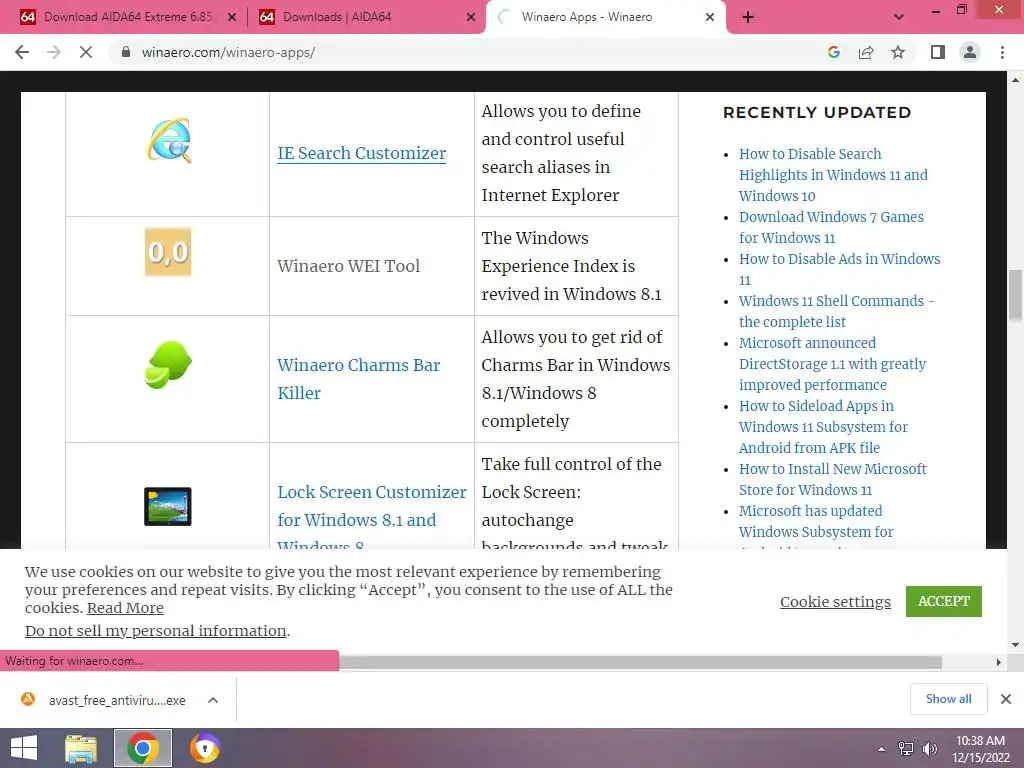Click the Winaero WEI Tool text
The width and height of the screenshot is (1024, 768).
(x=348, y=266)
